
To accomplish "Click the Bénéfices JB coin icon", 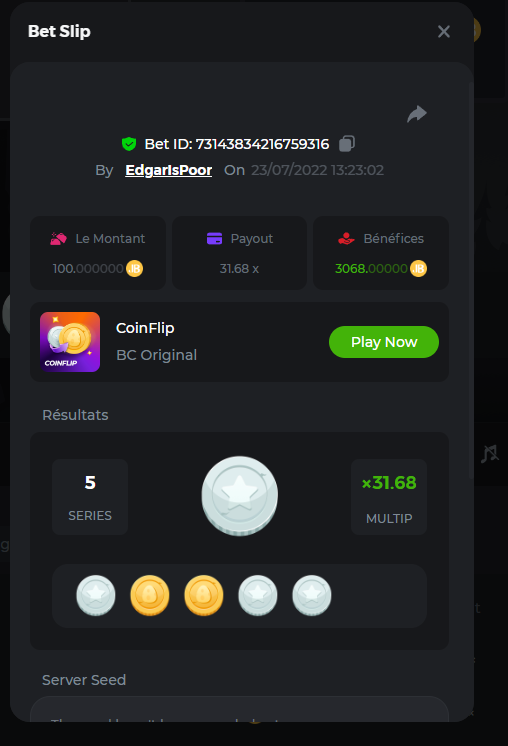I will pyautogui.click(x=419, y=269).
